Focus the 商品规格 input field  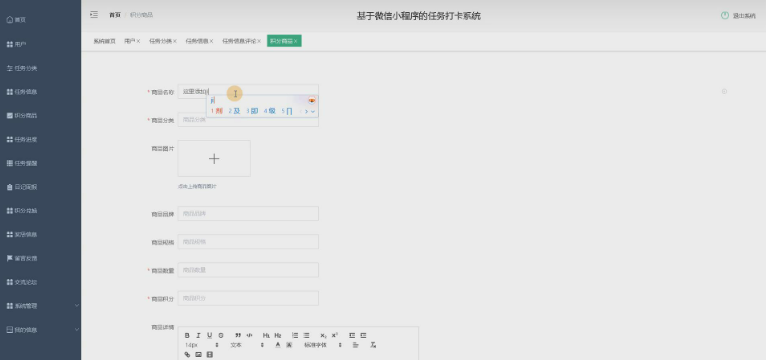pyautogui.click(x=248, y=242)
